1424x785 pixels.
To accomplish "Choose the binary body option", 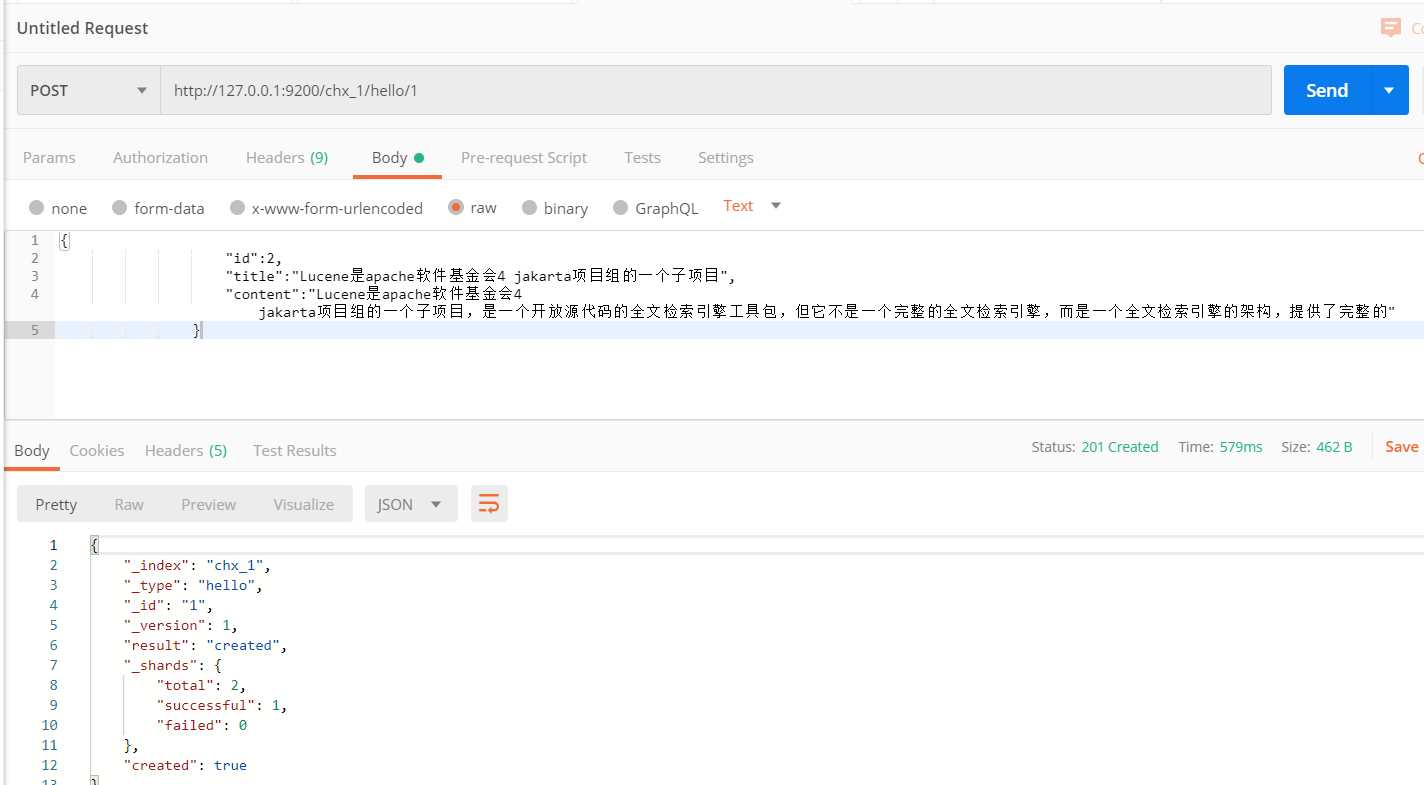I will pos(529,208).
